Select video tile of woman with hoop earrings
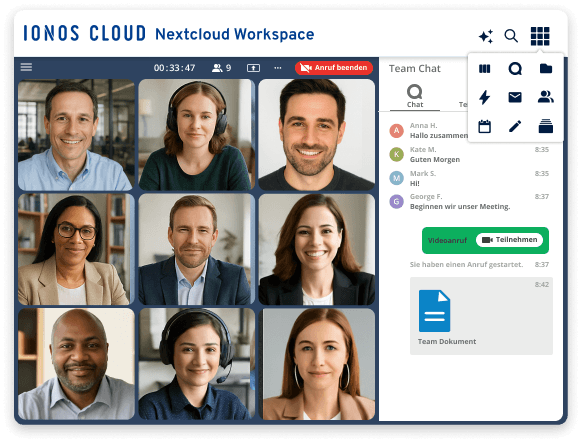This screenshot has height=443, width=582. tap(317, 364)
